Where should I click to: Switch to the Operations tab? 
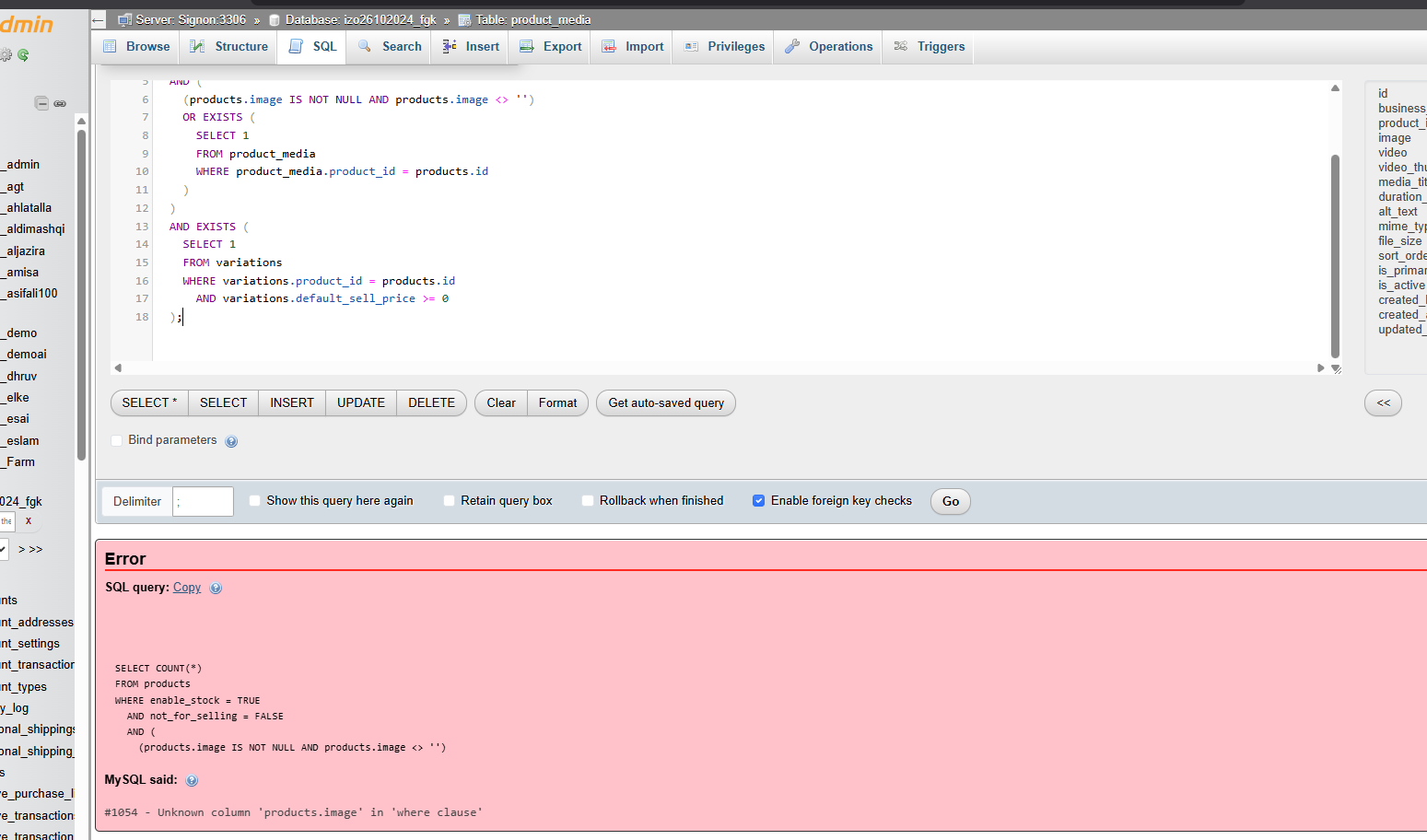(x=828, y=46)
